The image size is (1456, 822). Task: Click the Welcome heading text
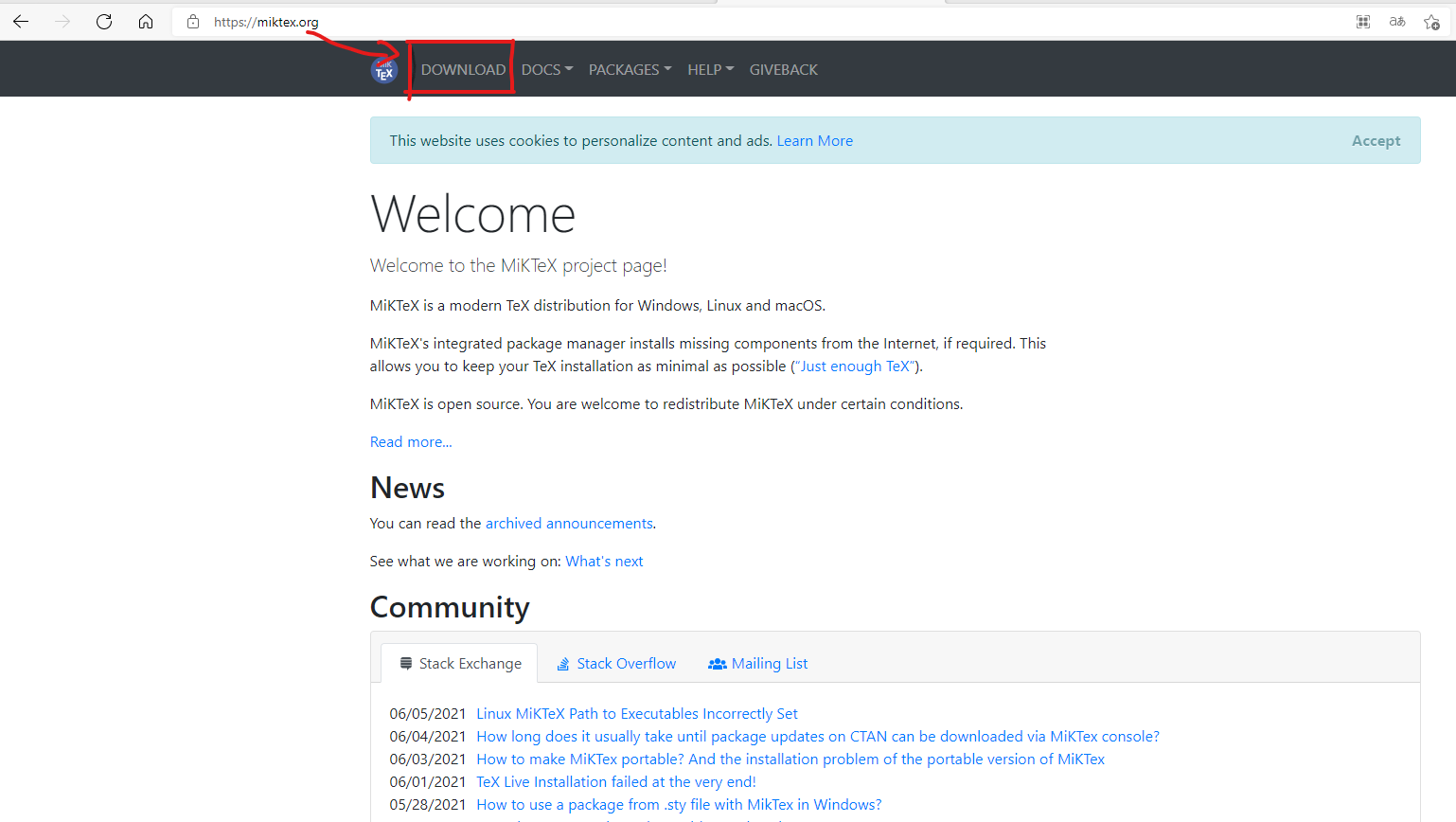[472, 215]
